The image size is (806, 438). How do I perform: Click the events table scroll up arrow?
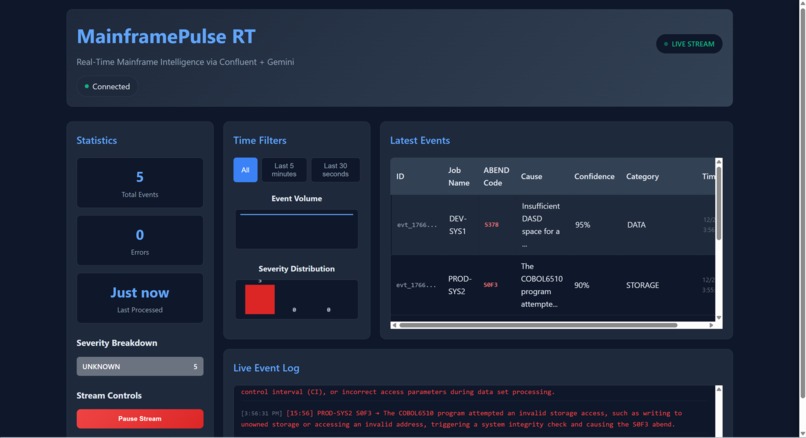point(719,162)
